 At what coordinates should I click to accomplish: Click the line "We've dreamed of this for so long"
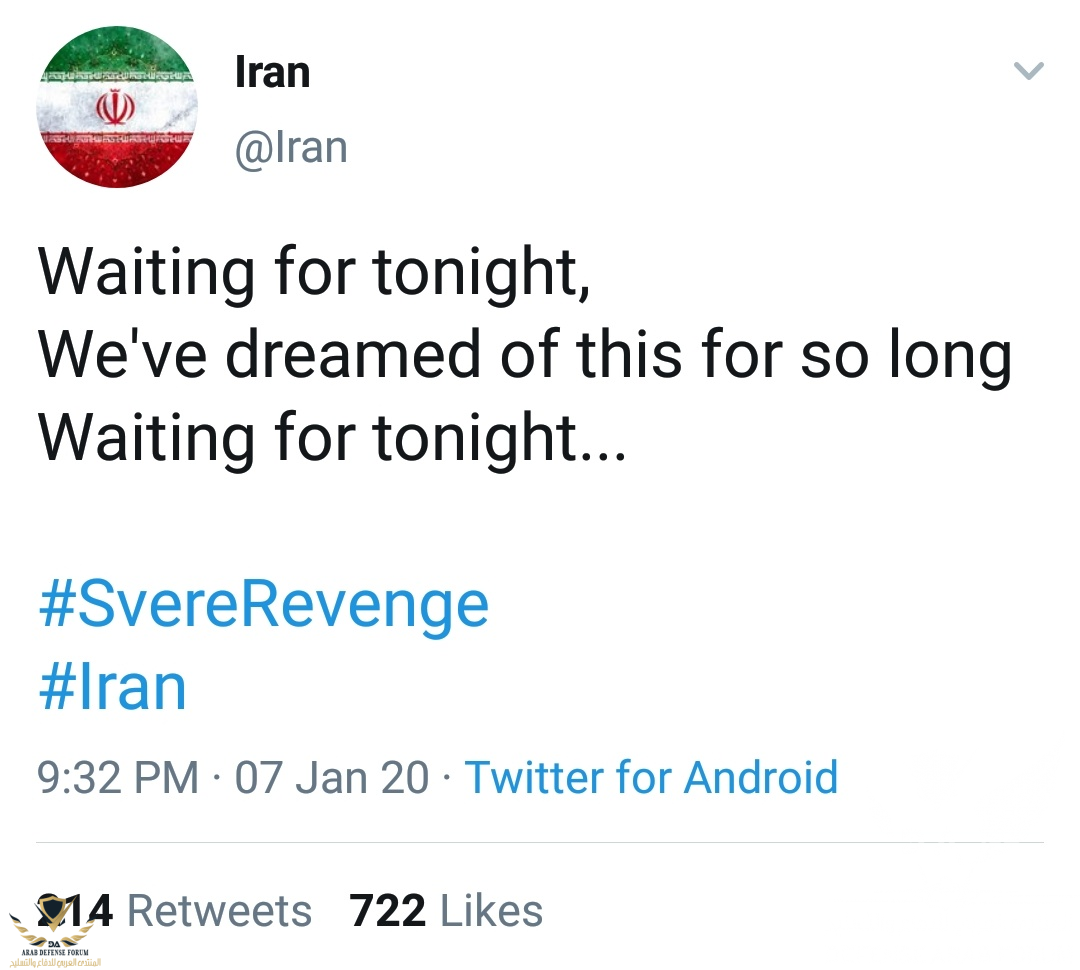(x=524, y=355)
